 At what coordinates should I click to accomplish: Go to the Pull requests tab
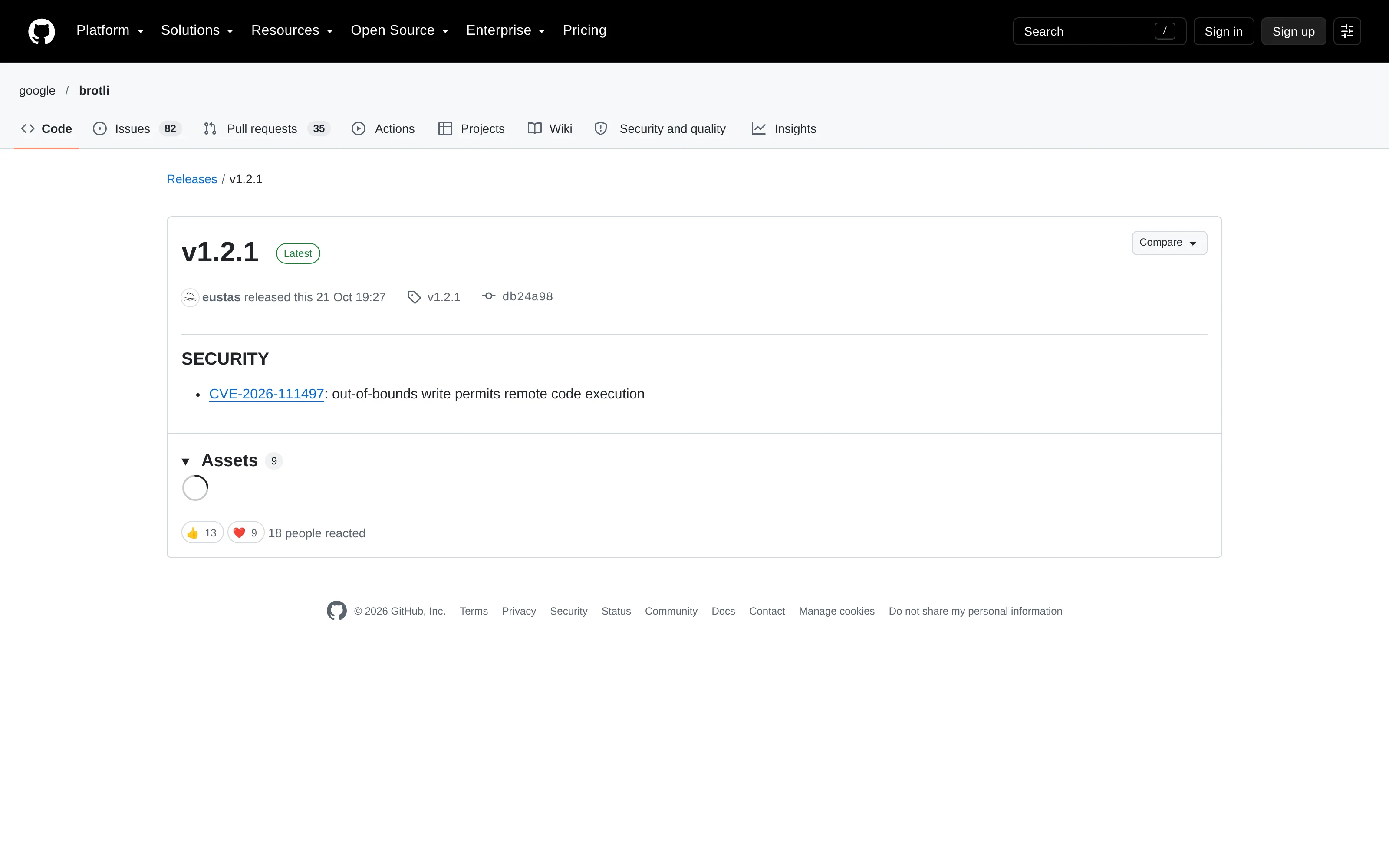267,128
